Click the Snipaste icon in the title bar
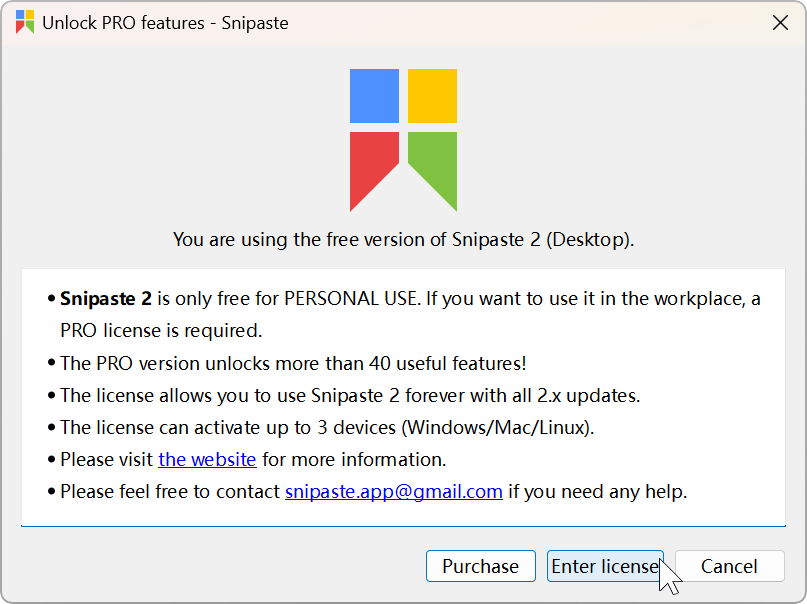 [x=25, y=22]
